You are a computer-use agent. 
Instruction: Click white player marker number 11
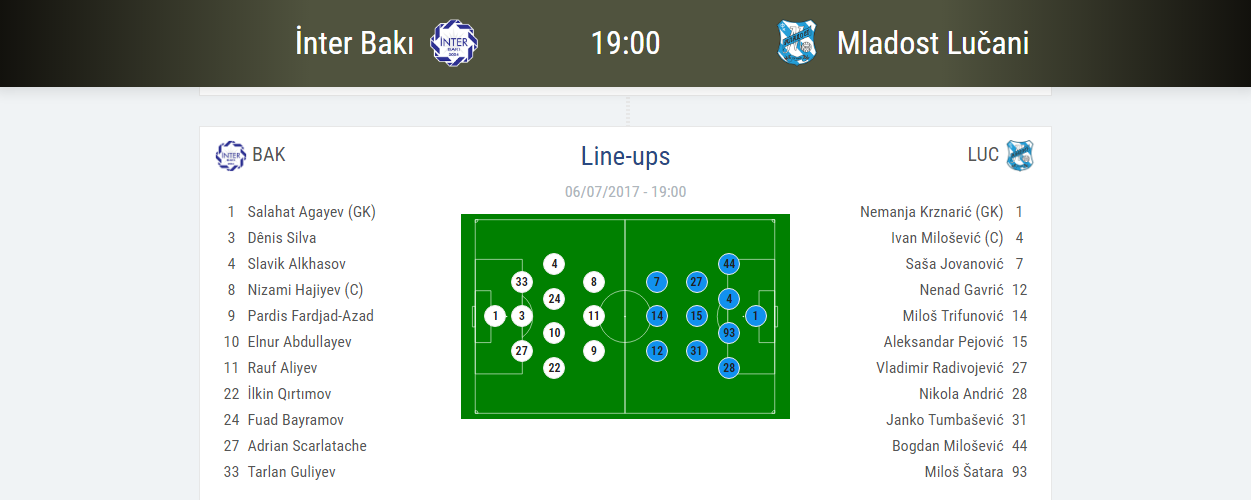pos(594,316)
